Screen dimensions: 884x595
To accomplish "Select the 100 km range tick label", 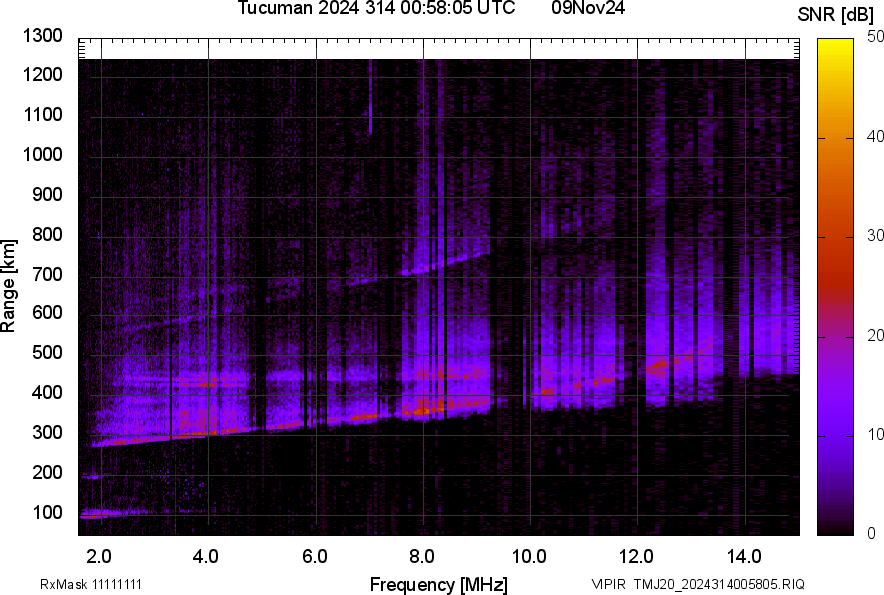I will [48, 512].
